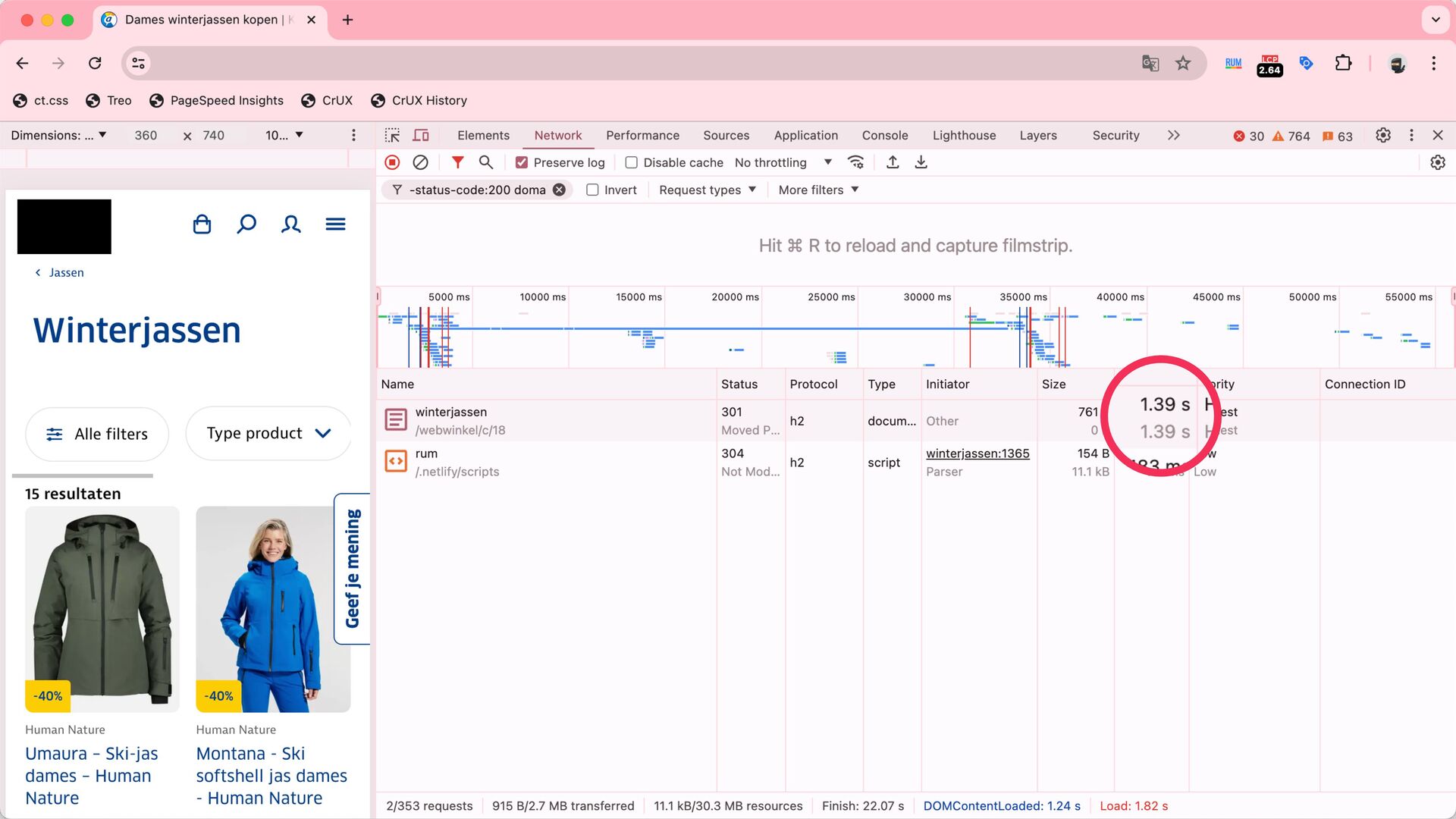Viewport: 1456px width, 819px height.
Task: Toggle the Preserve log checkbox
Action: [522, 162]
